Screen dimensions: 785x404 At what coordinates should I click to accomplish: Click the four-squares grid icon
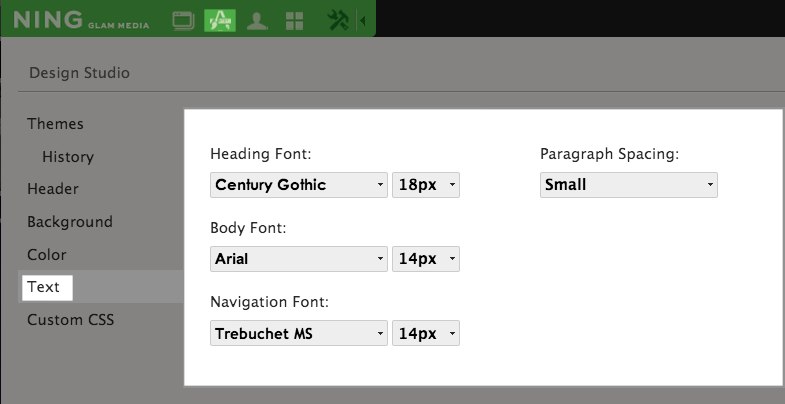[x=294, y=21]
